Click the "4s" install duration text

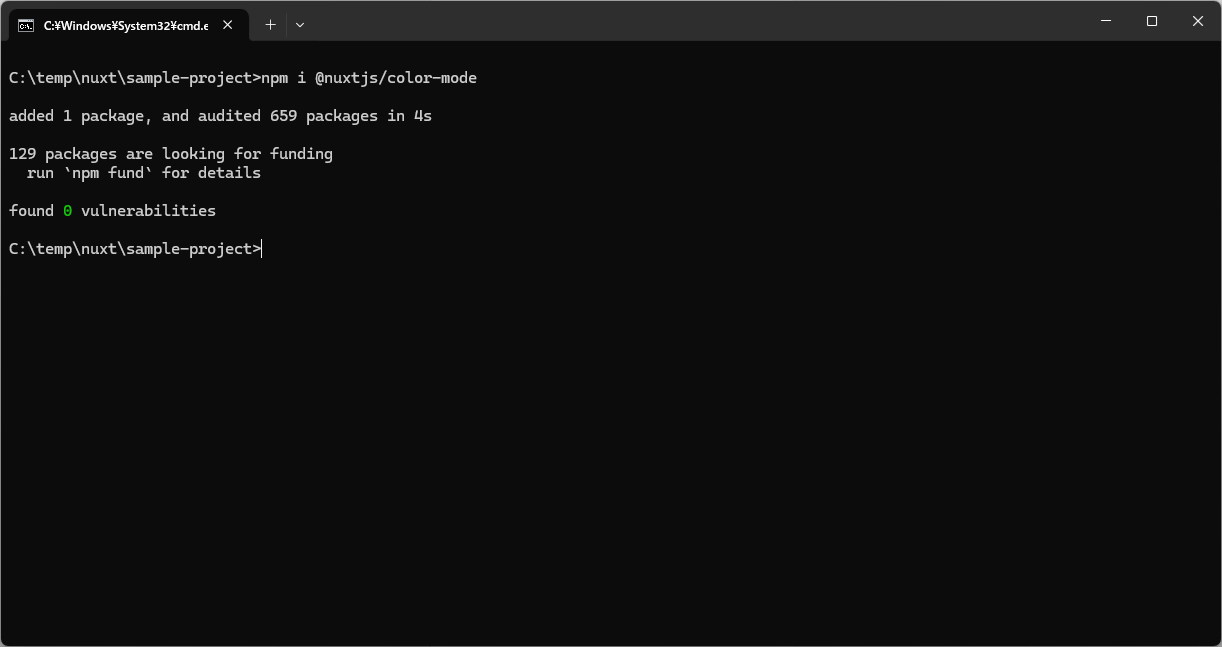(423, 116)
